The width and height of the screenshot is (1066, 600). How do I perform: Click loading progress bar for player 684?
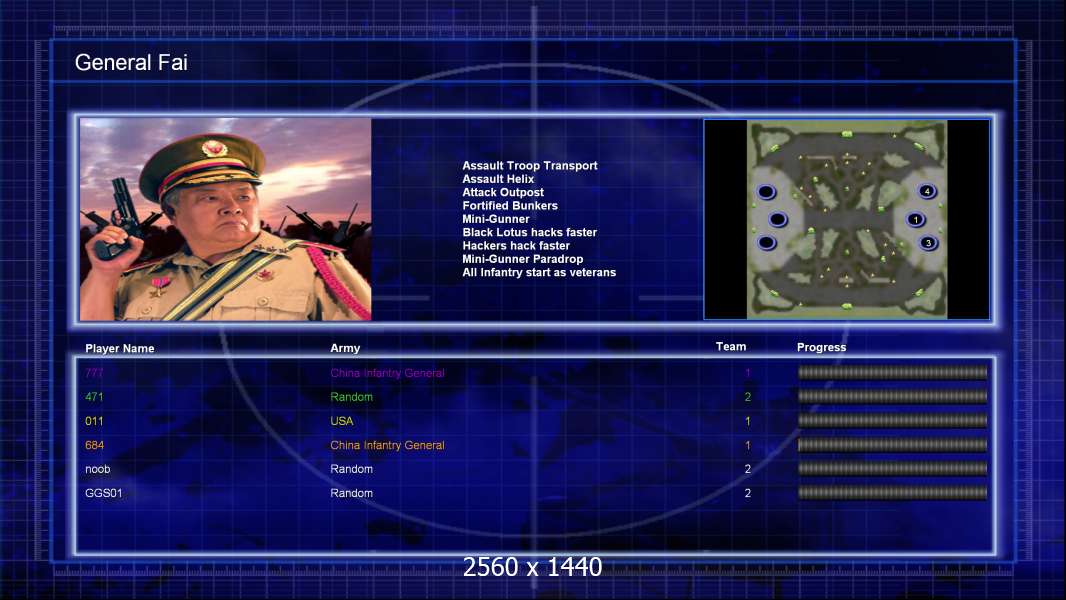point(893,445)
